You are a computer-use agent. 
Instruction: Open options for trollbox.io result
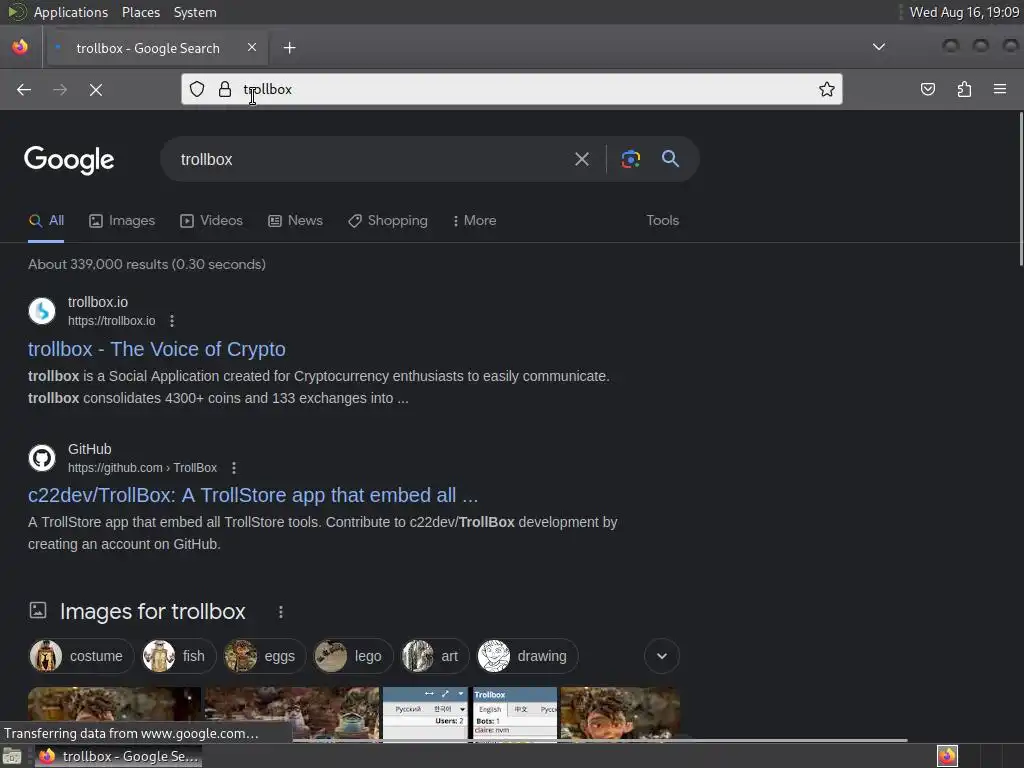point(172,321)
